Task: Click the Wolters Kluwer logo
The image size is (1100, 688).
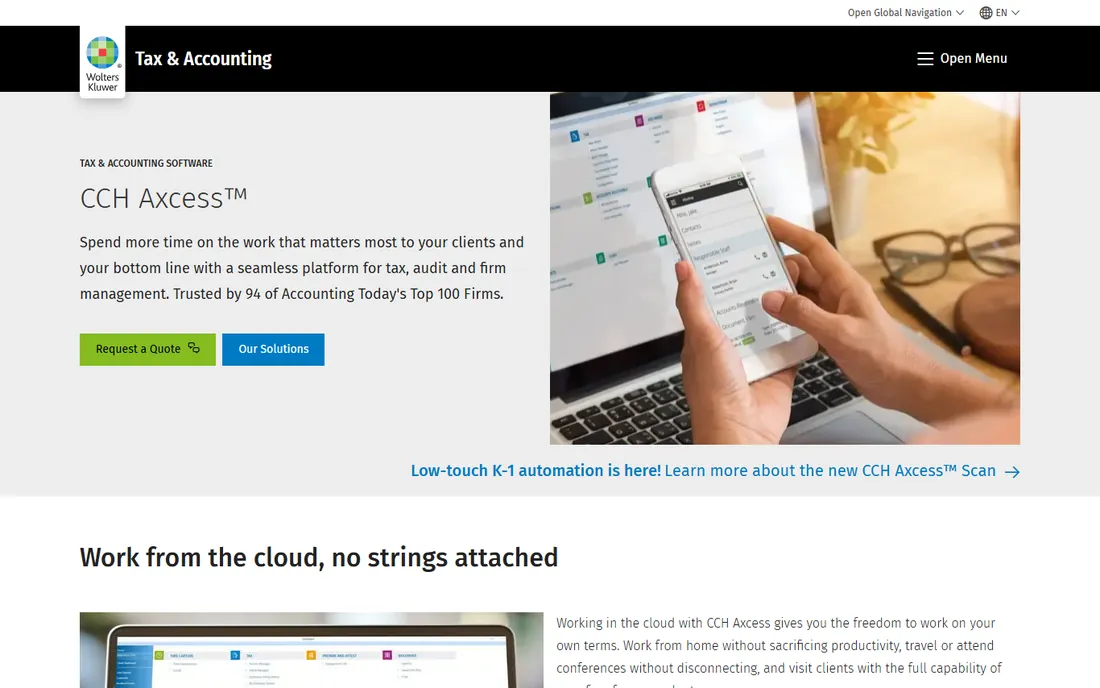Action: click(x=102, y=62)
